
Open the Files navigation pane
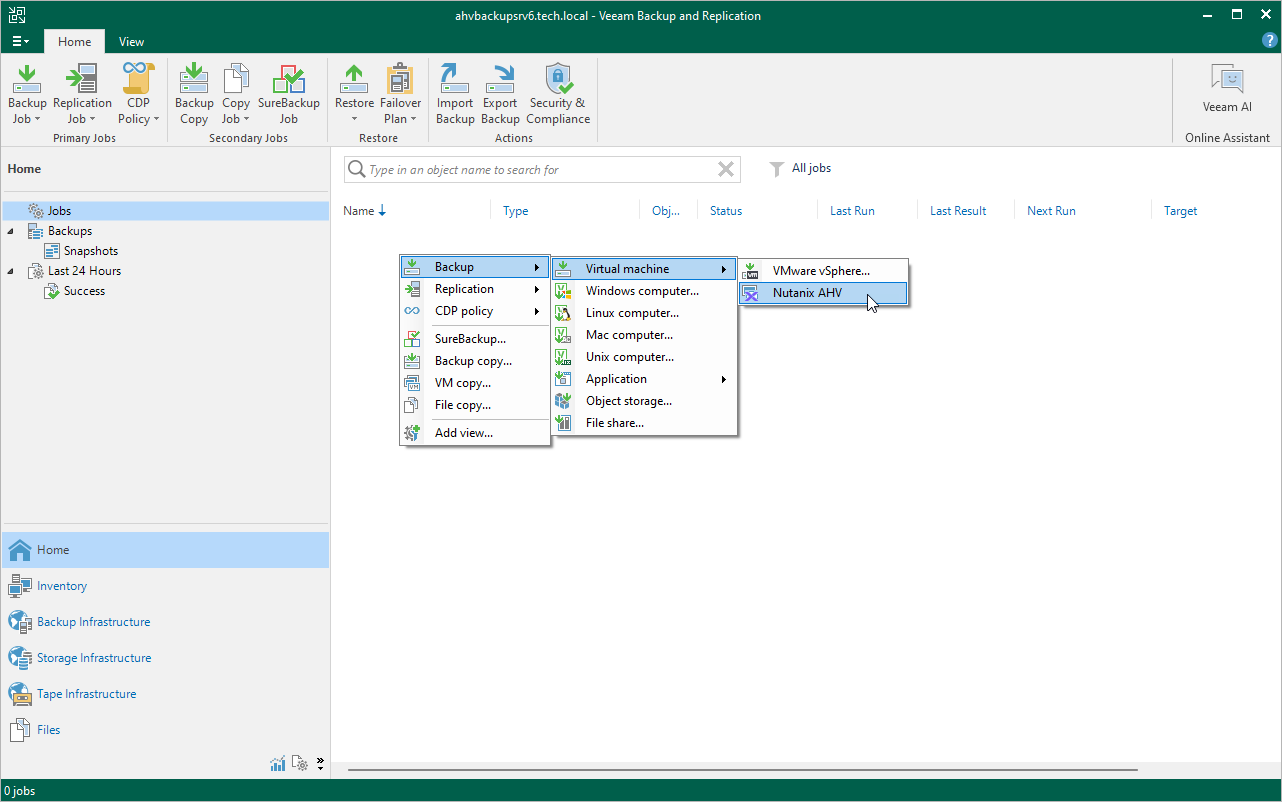[165, 730]
